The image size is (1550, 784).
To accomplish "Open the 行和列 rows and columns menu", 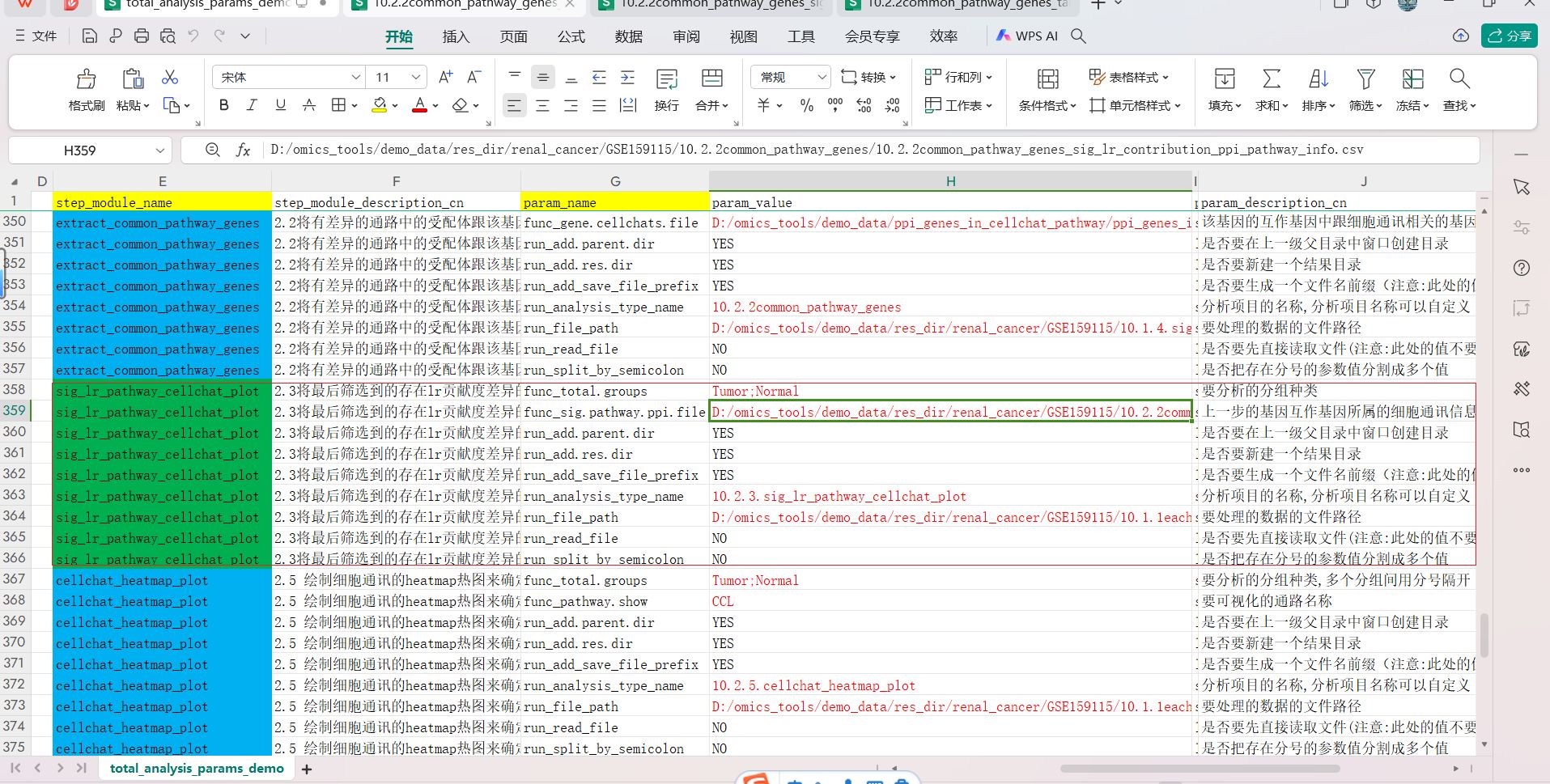I will [958, 77].
